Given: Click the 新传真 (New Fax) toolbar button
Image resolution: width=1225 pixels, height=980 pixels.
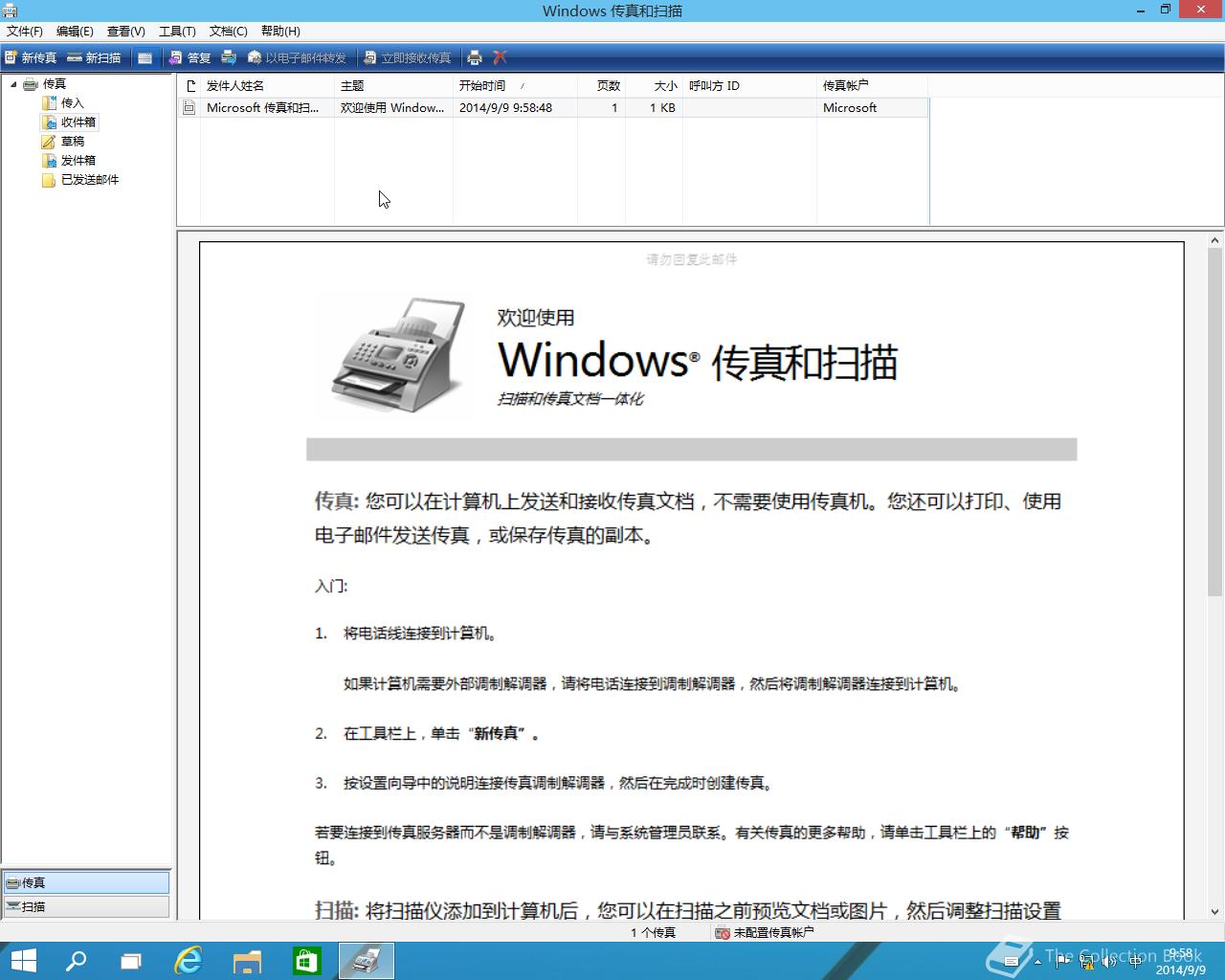Looking at the screenshot, I should (31, 57).
